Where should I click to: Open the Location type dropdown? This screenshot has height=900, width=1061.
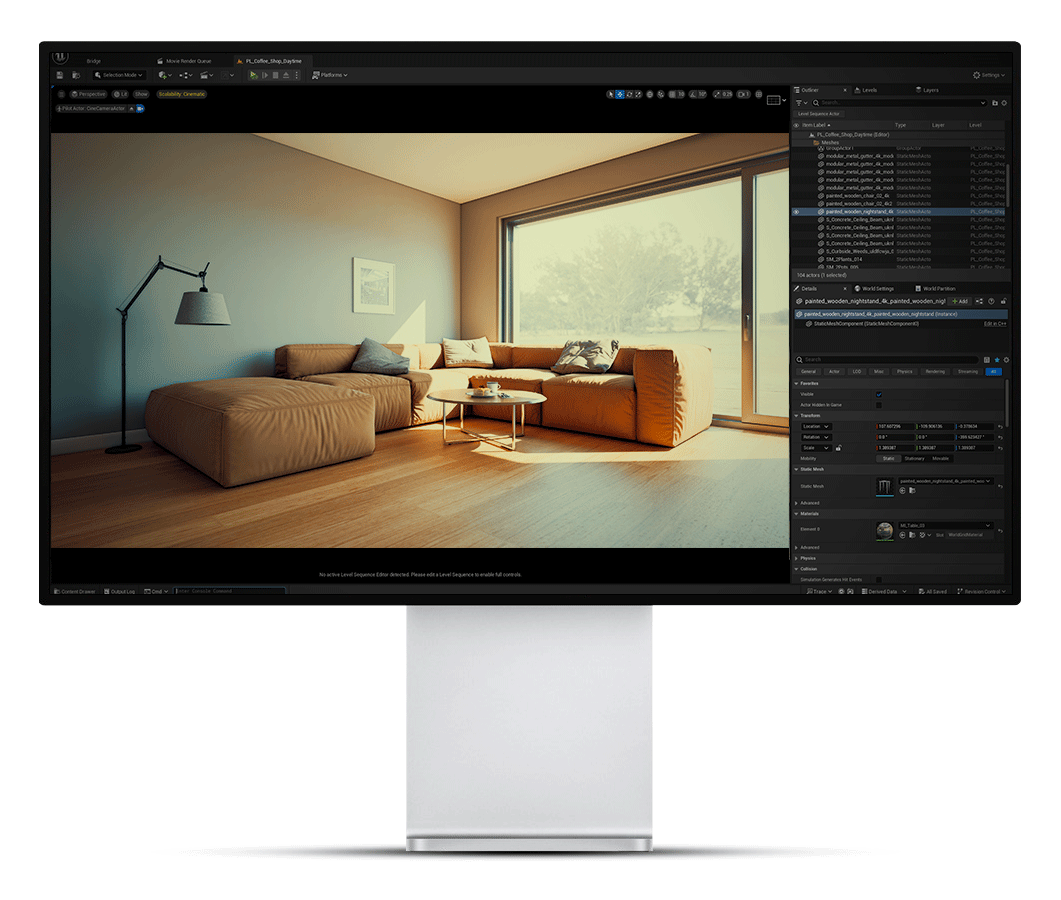coord(815,427)
